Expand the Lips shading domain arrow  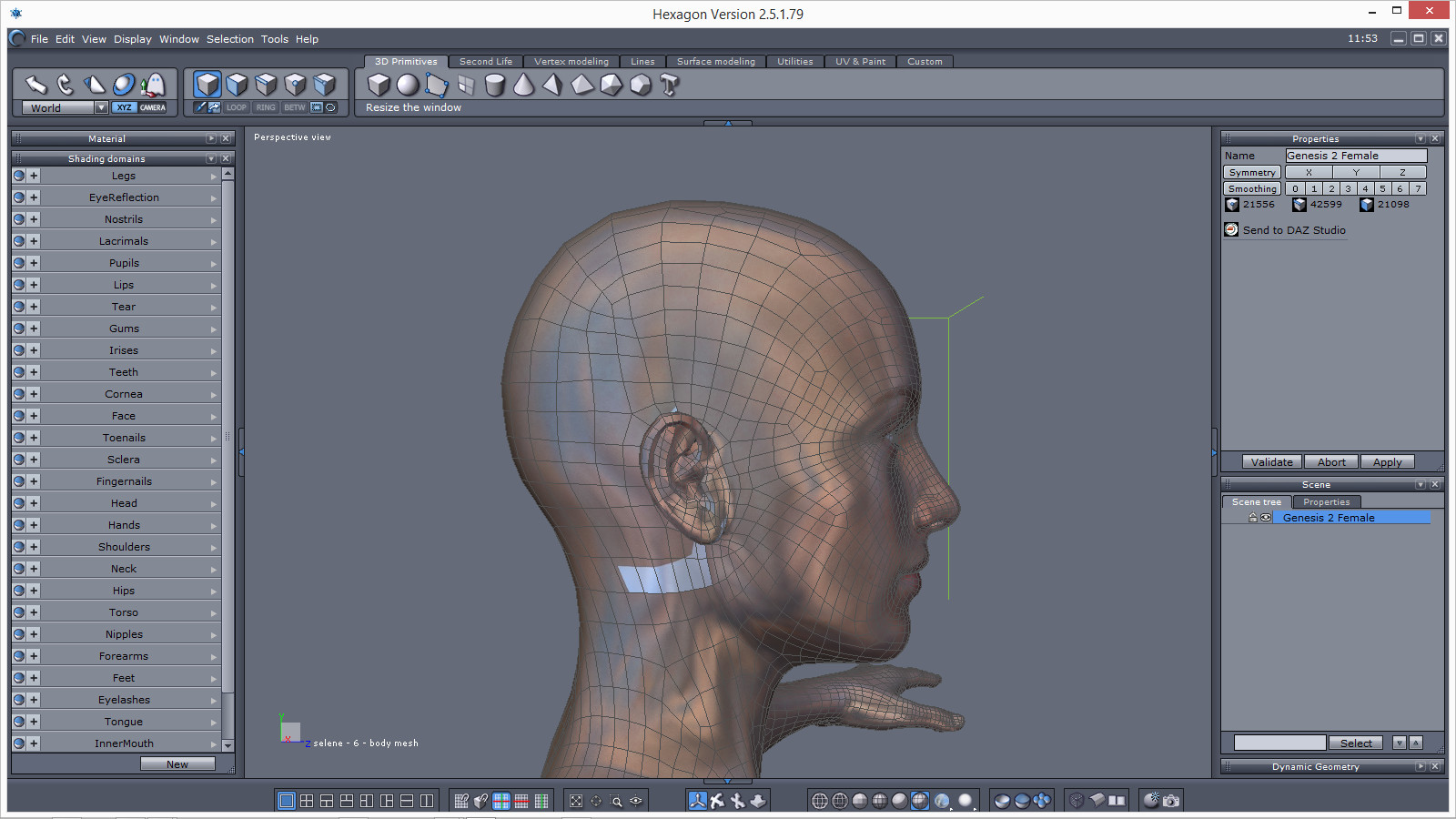214,285
